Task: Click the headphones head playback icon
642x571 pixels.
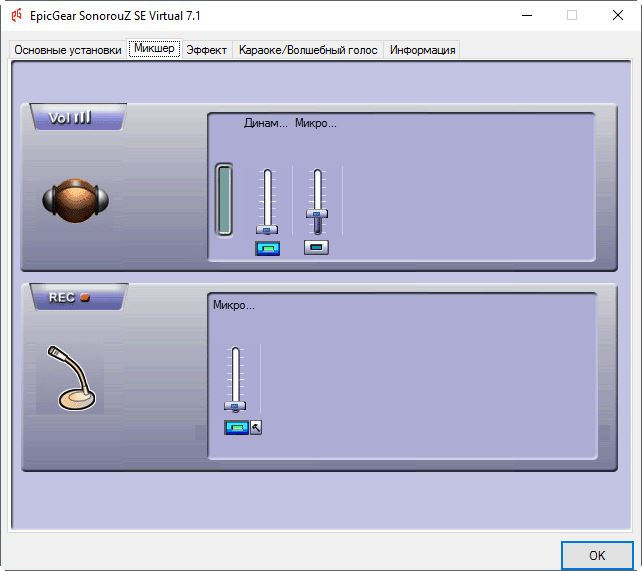Action: click(76, 200)
